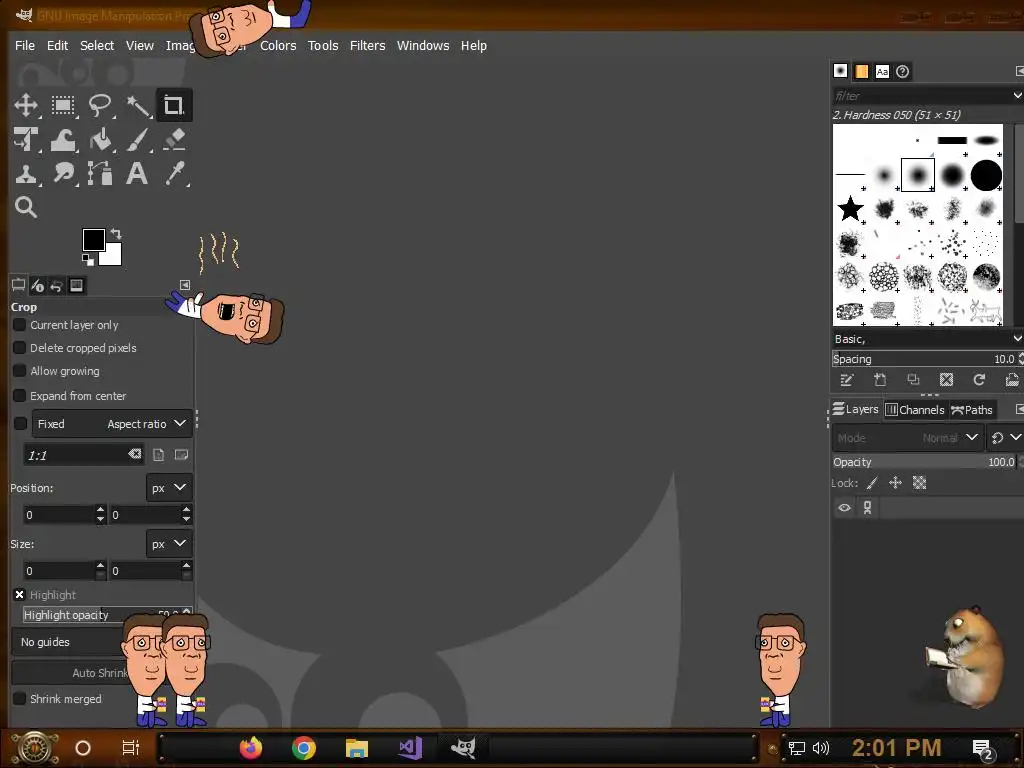Click the Edit brush icon
The width and height of the screenshot is (1024, 768).
[x=847, y=380]
